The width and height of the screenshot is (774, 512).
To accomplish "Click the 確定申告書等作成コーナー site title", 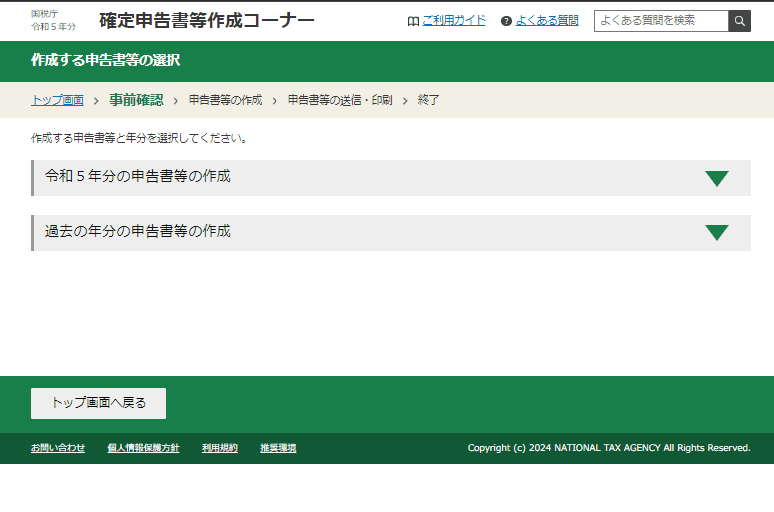I will coord(207,21).
